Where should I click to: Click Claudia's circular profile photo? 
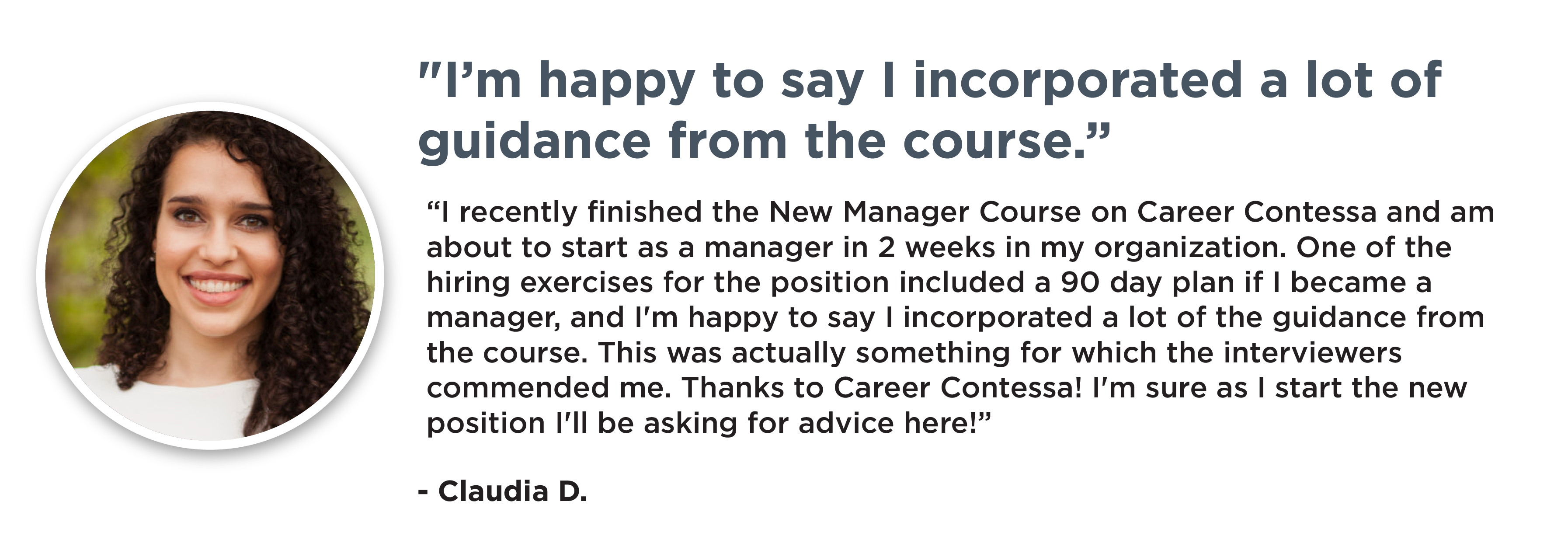210,275
